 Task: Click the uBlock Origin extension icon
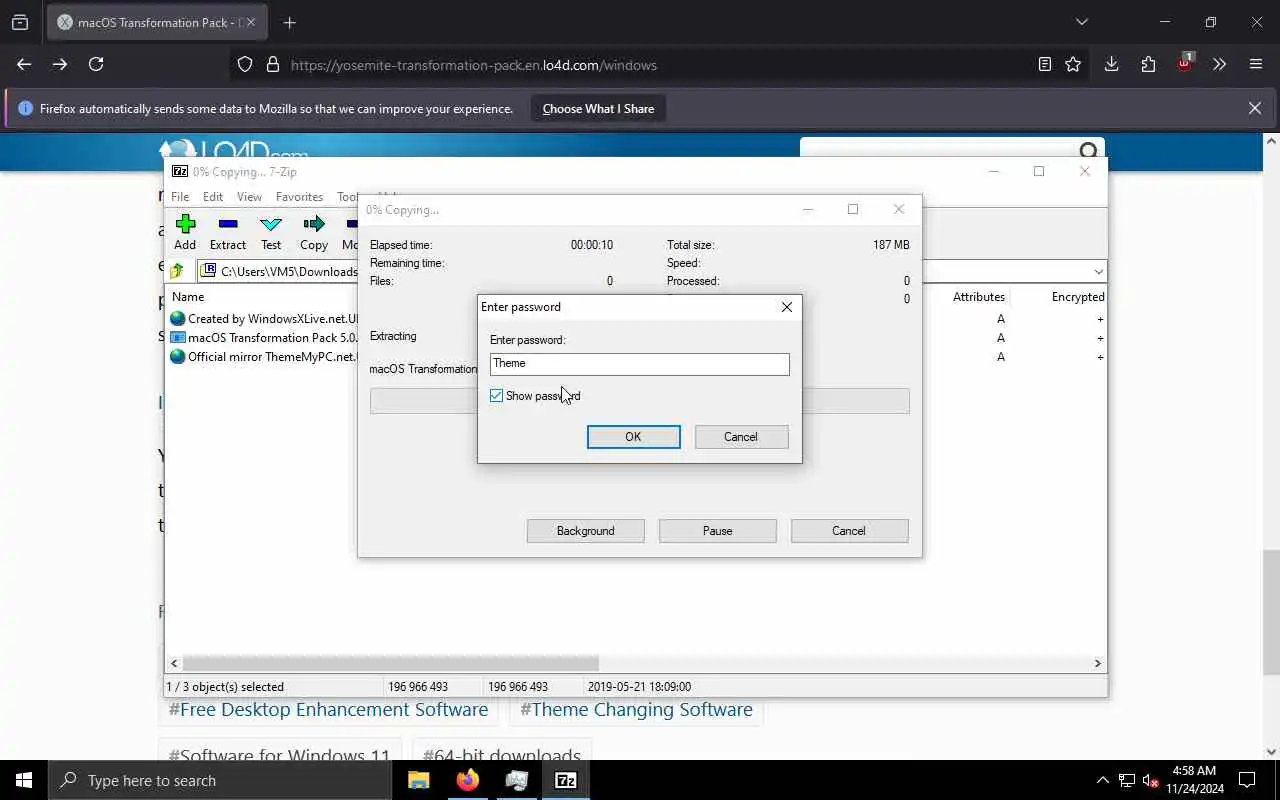pos(1184,64)
